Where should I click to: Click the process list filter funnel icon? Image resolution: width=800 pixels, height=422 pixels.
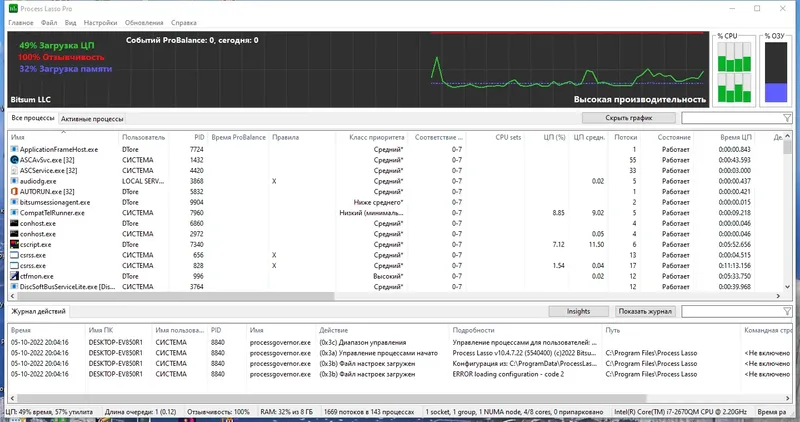787,118
